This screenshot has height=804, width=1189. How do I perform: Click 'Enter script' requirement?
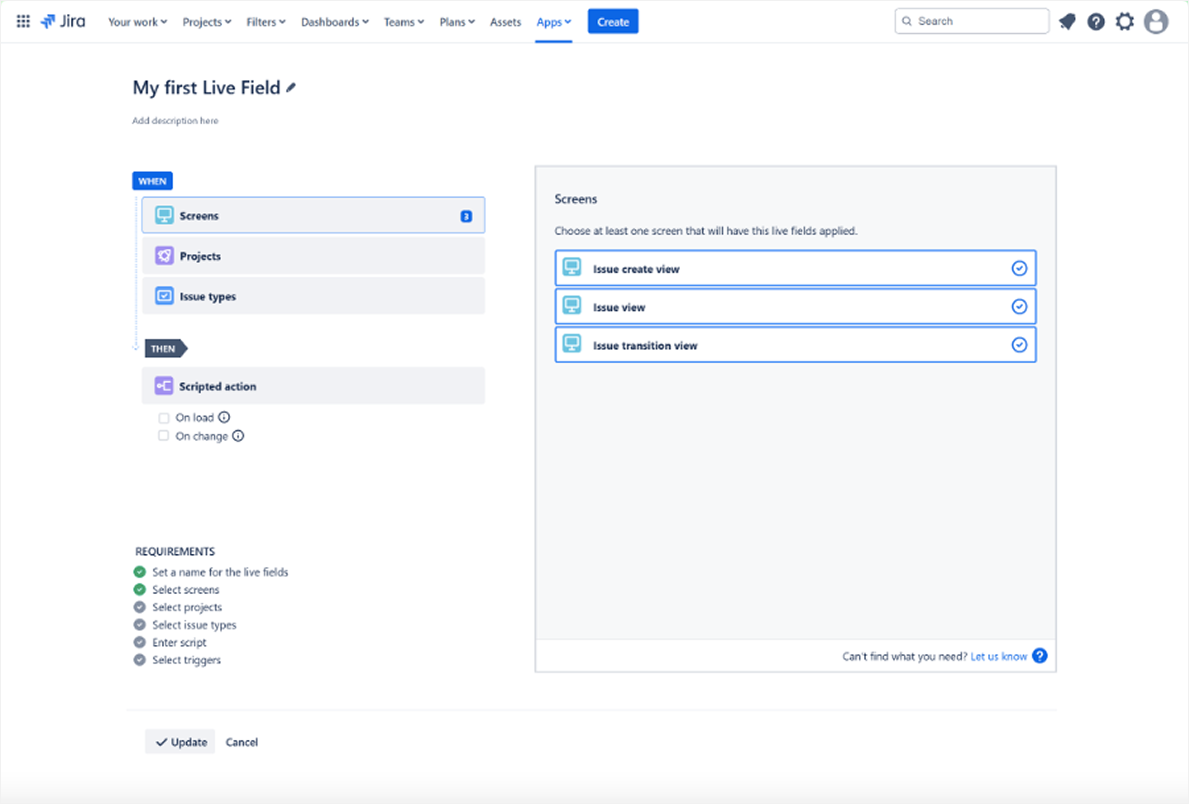pos(179,642)
